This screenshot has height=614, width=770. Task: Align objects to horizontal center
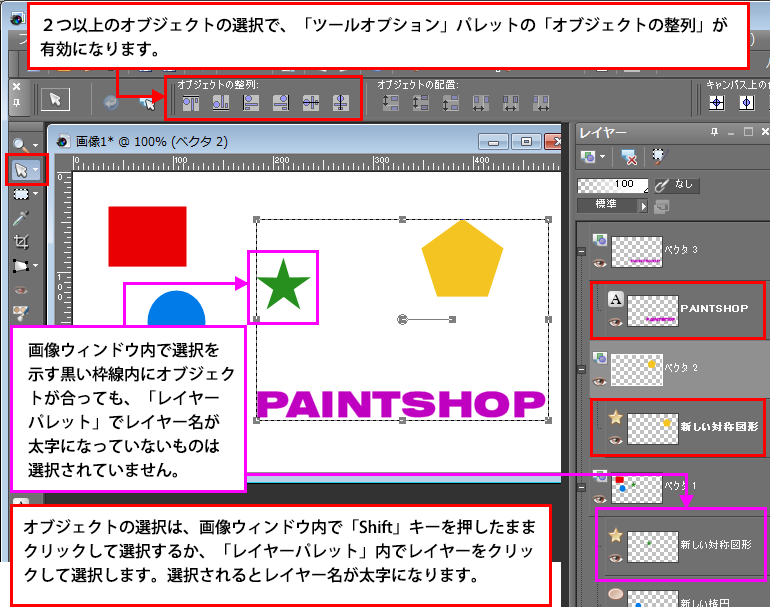(341, 103)
